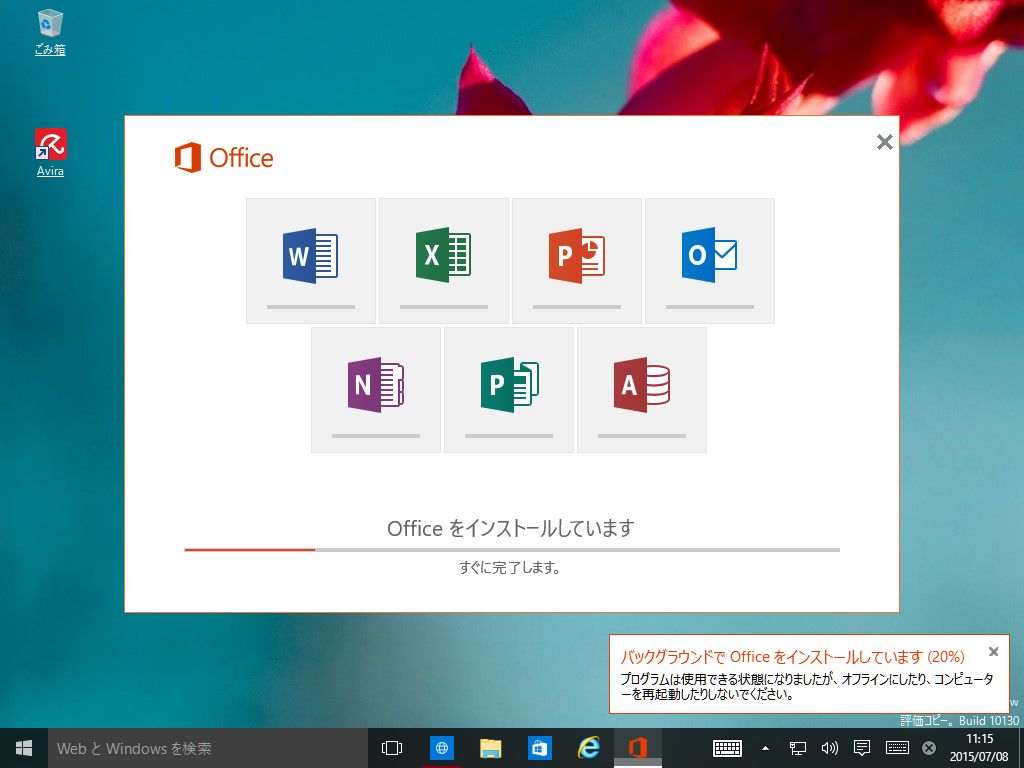Open the Windows Start menu
Viewport: 1024px width, 768px height.
coord(24,748)
